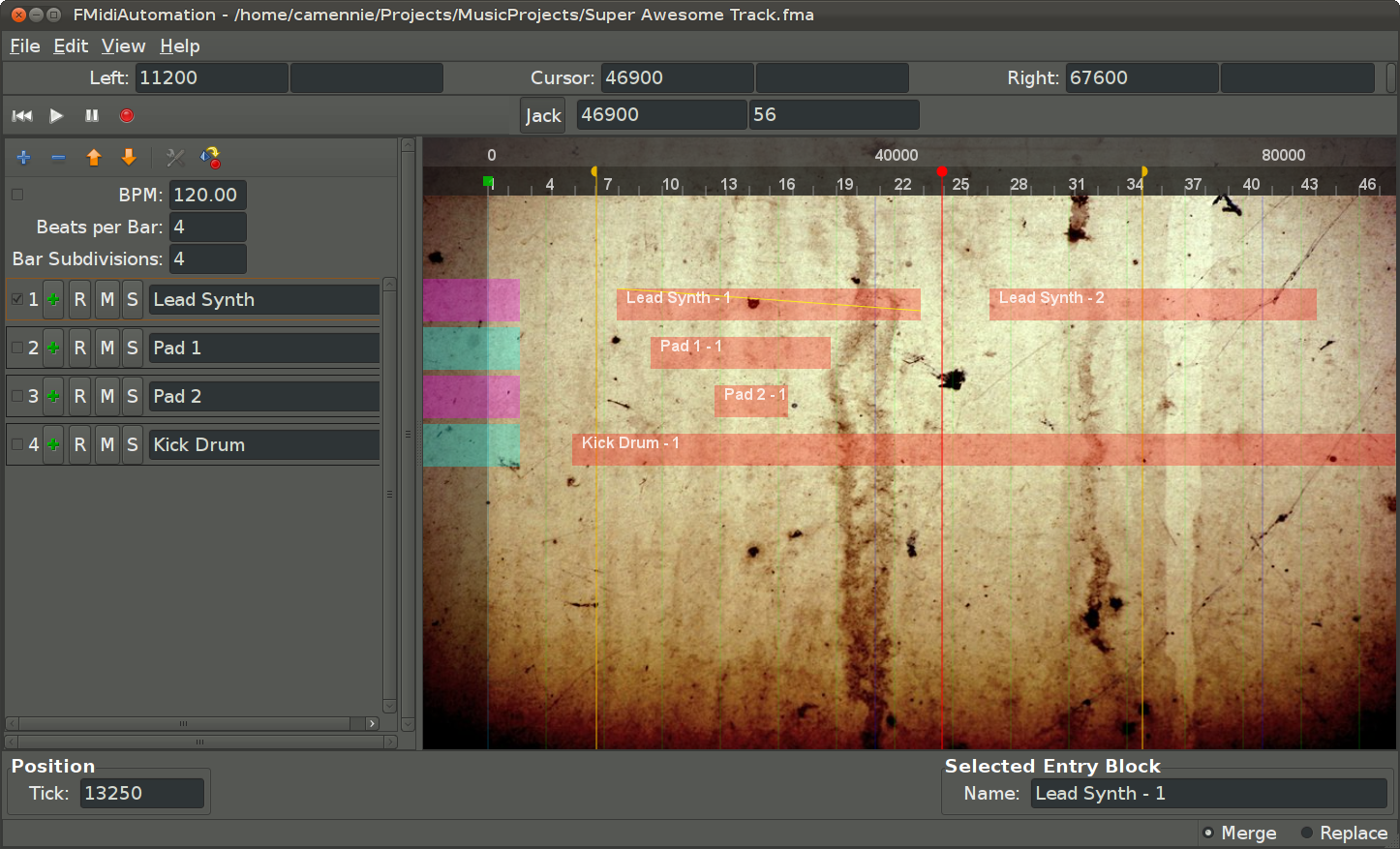Click the Position Tick field 13250
Screen dimensions: 1400x849
click(x=142, y=793)
